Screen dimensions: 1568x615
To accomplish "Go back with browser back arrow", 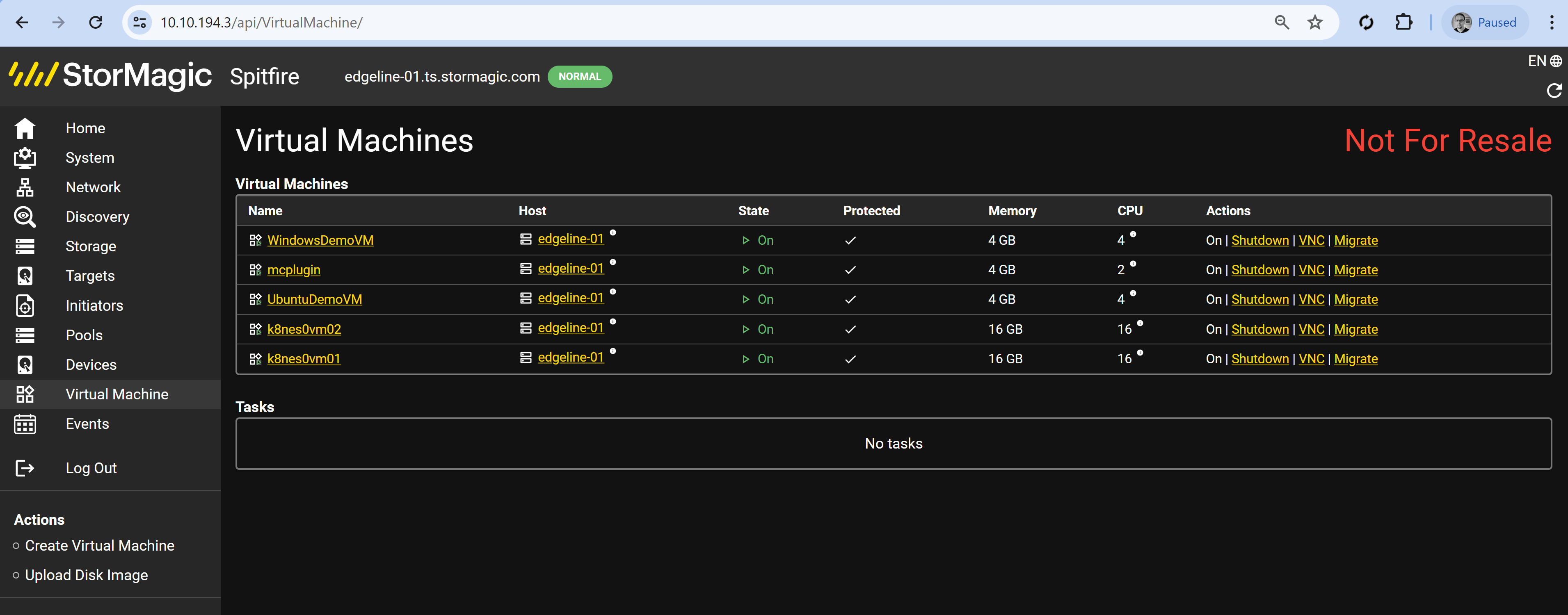I will click(22, 23).
